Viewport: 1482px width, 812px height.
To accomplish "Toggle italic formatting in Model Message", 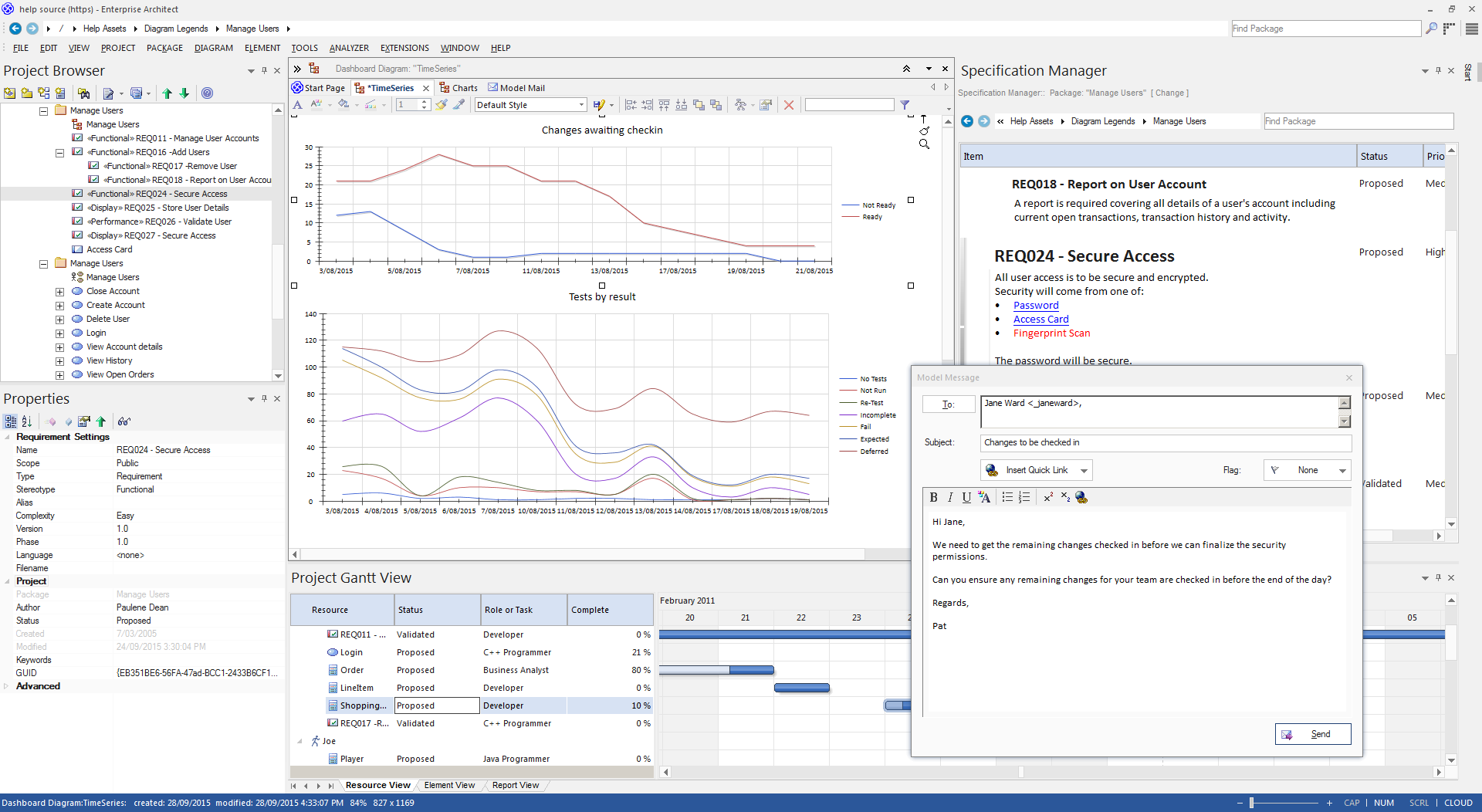I will [x=950, y=497].
